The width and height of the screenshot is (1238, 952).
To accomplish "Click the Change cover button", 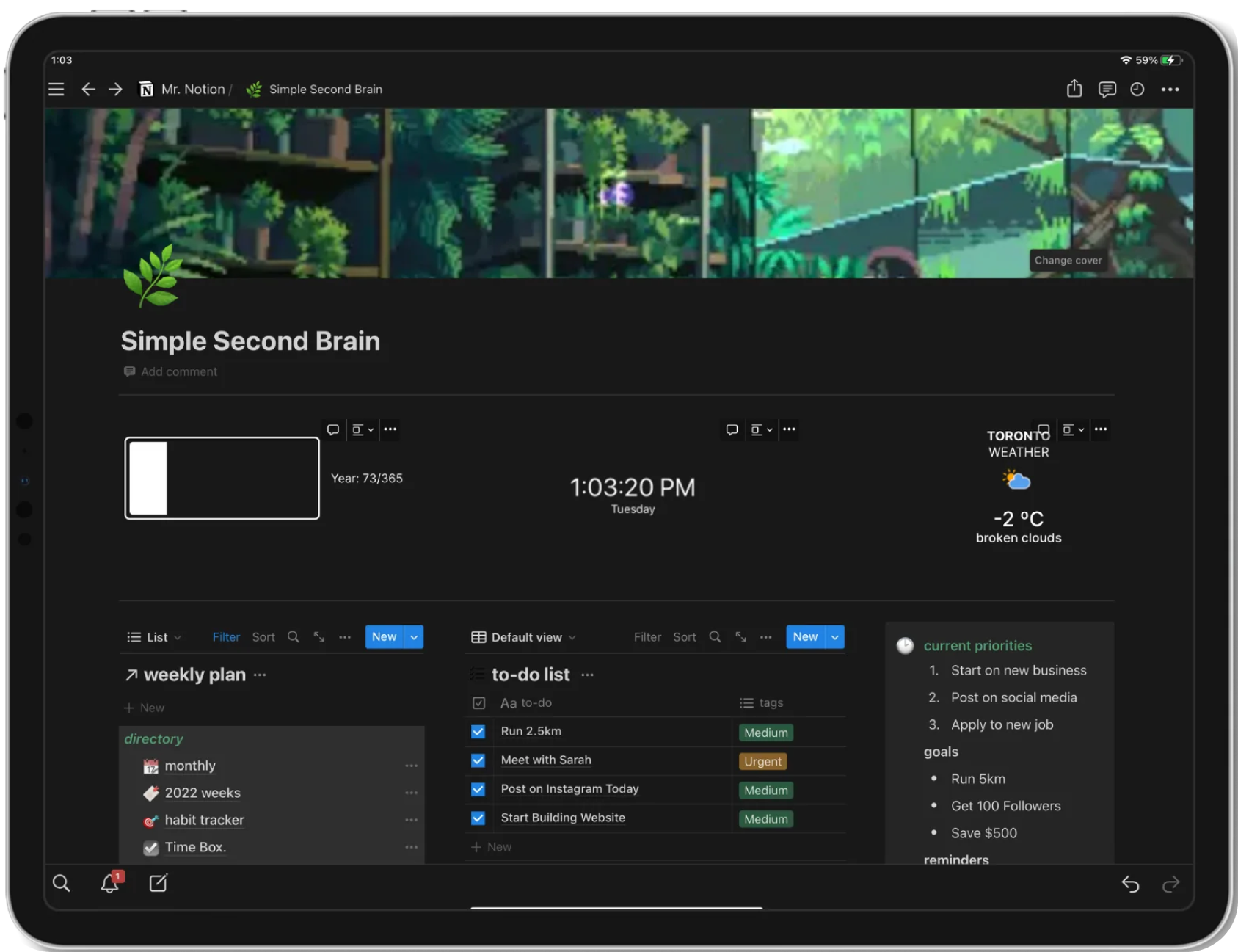I will coord(1068,261).
